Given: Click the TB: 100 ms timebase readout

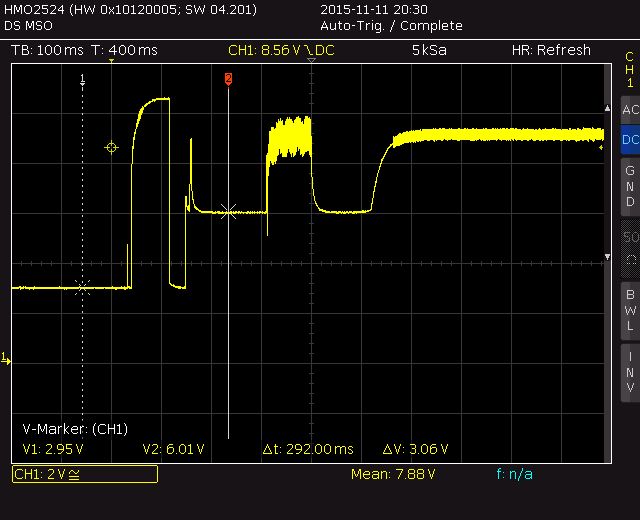Looking at the screenshot, I should (47, 50).
